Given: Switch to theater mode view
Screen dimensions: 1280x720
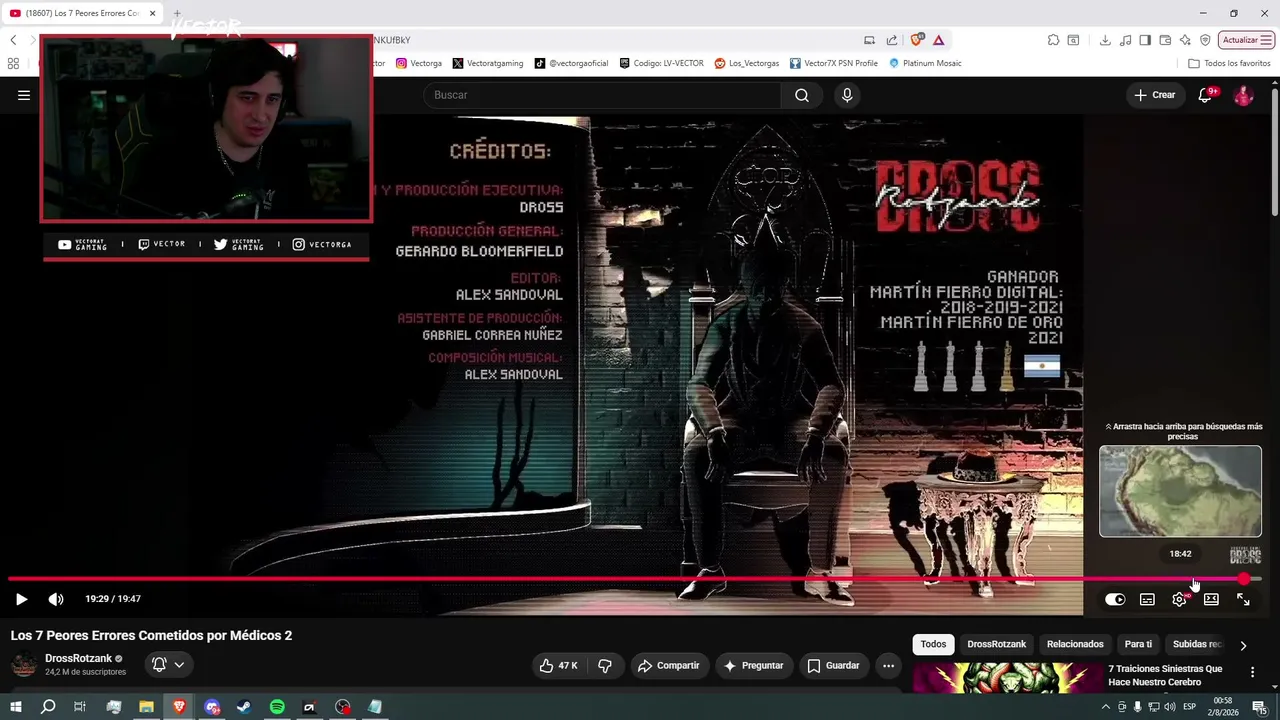Looking at the screenshot, I should 1211,599.
